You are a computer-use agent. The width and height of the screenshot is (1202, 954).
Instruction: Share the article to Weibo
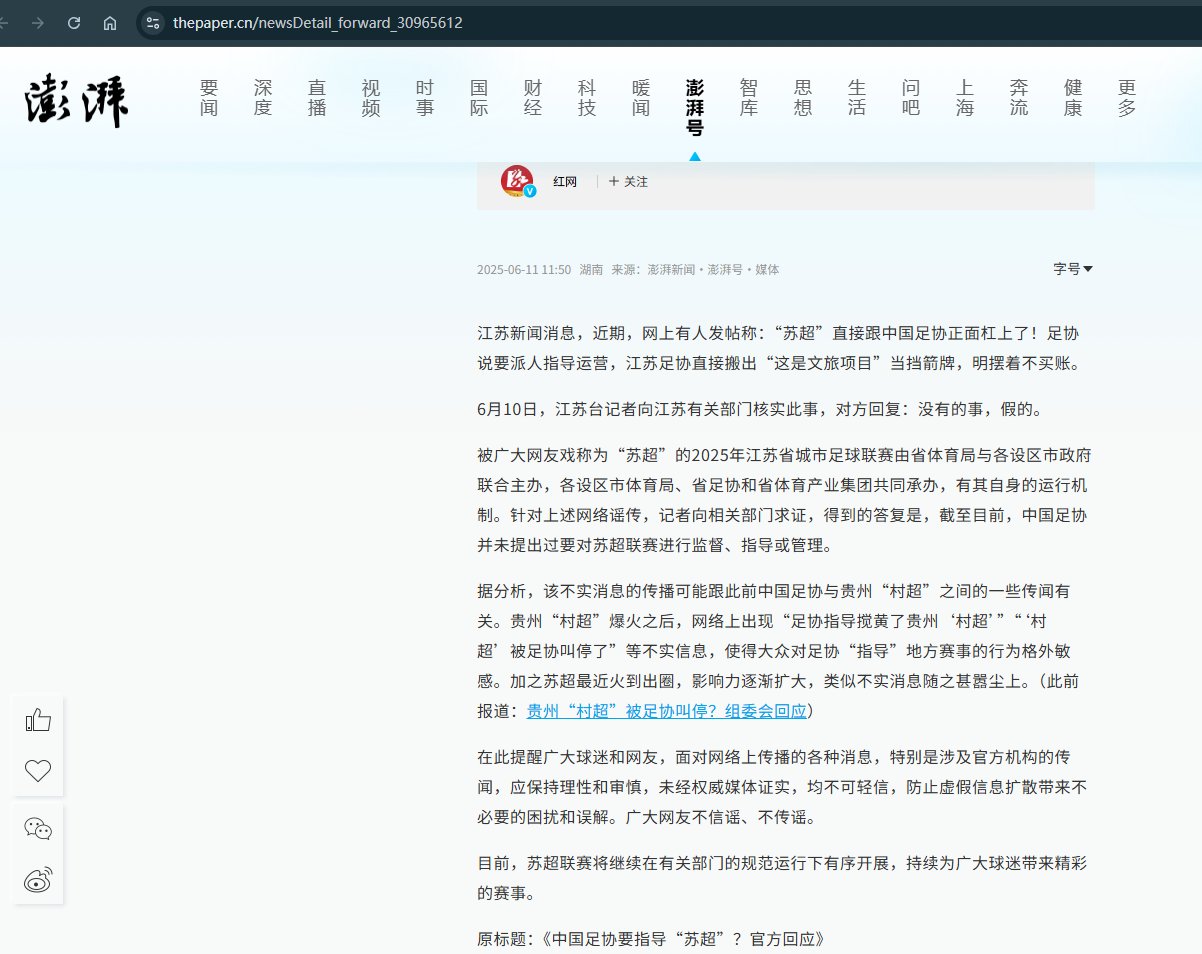pyautogui.click(x=38, y=881)
